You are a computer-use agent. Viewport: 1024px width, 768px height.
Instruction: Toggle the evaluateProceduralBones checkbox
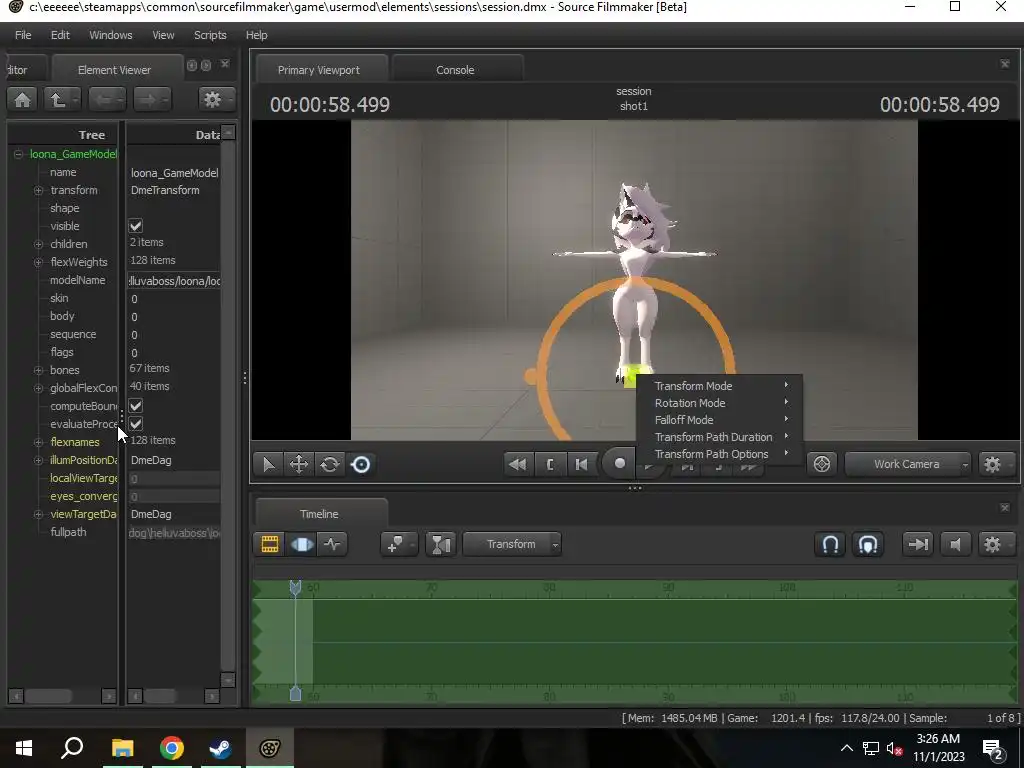click(136, 424)
